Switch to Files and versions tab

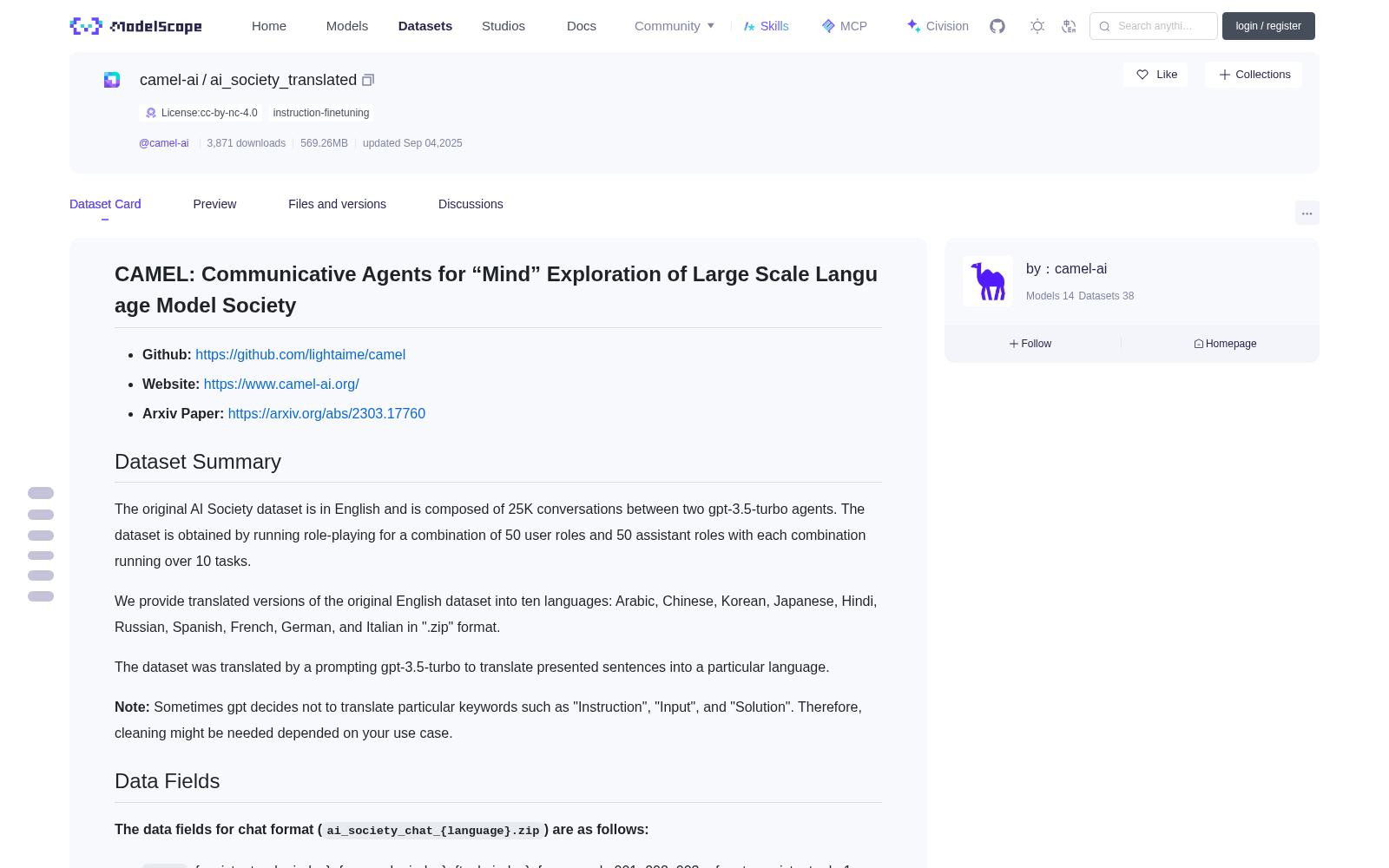coord(337,204)
